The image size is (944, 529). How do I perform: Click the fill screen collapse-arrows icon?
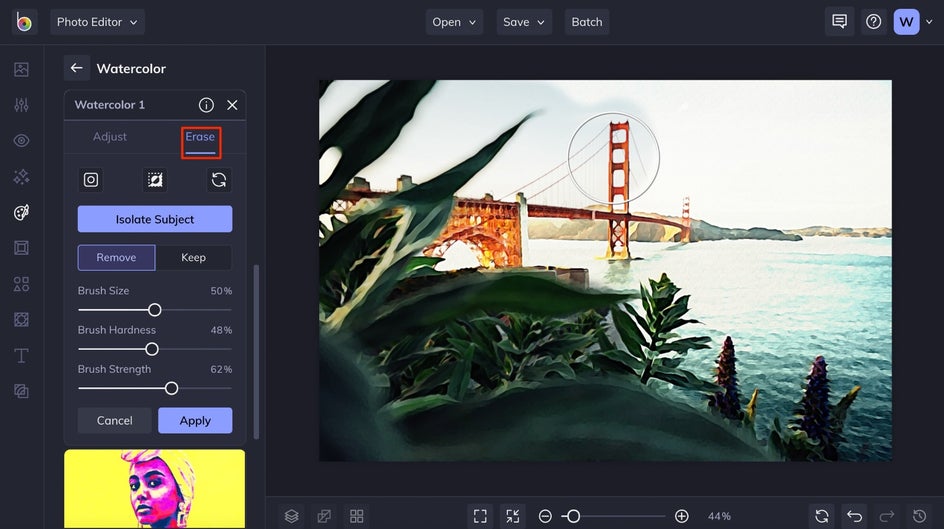512,516
